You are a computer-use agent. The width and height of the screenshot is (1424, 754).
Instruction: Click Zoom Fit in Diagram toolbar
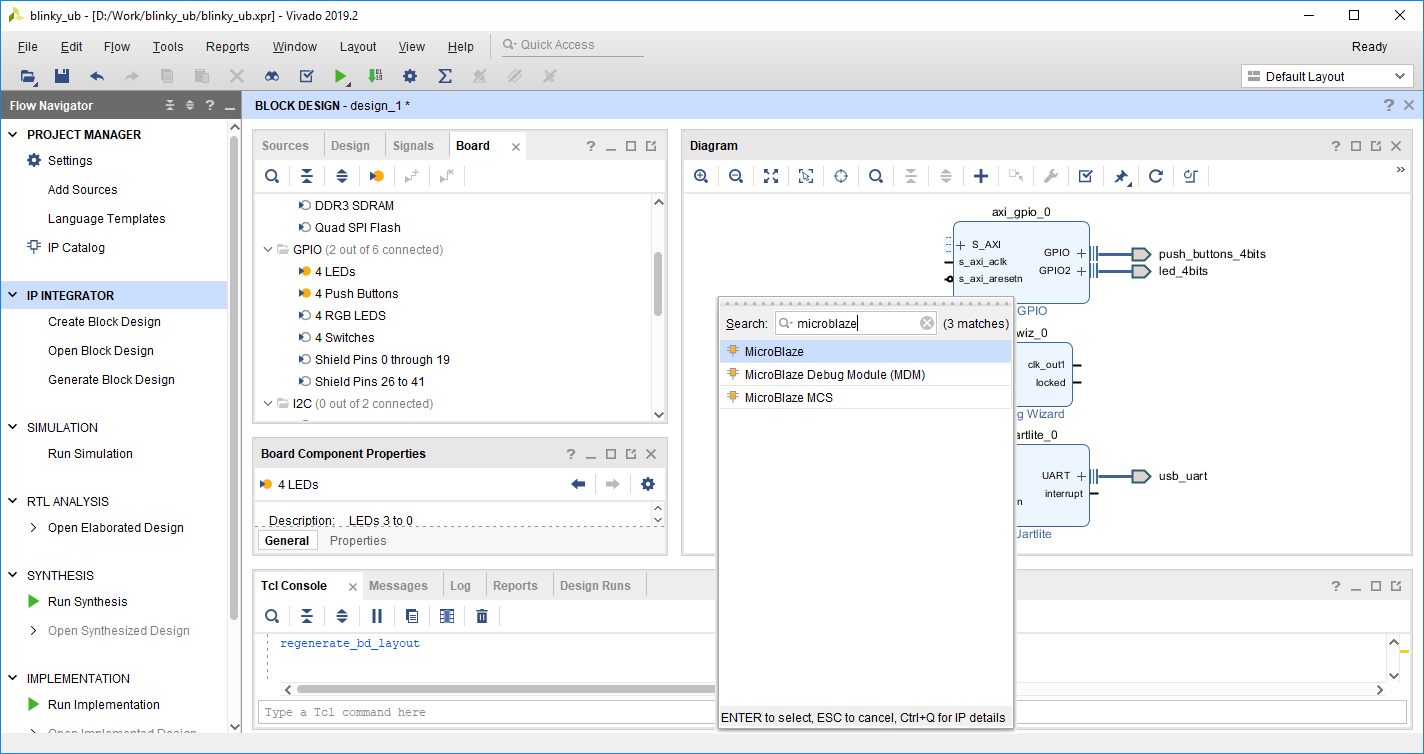click(x=771, y=176)
